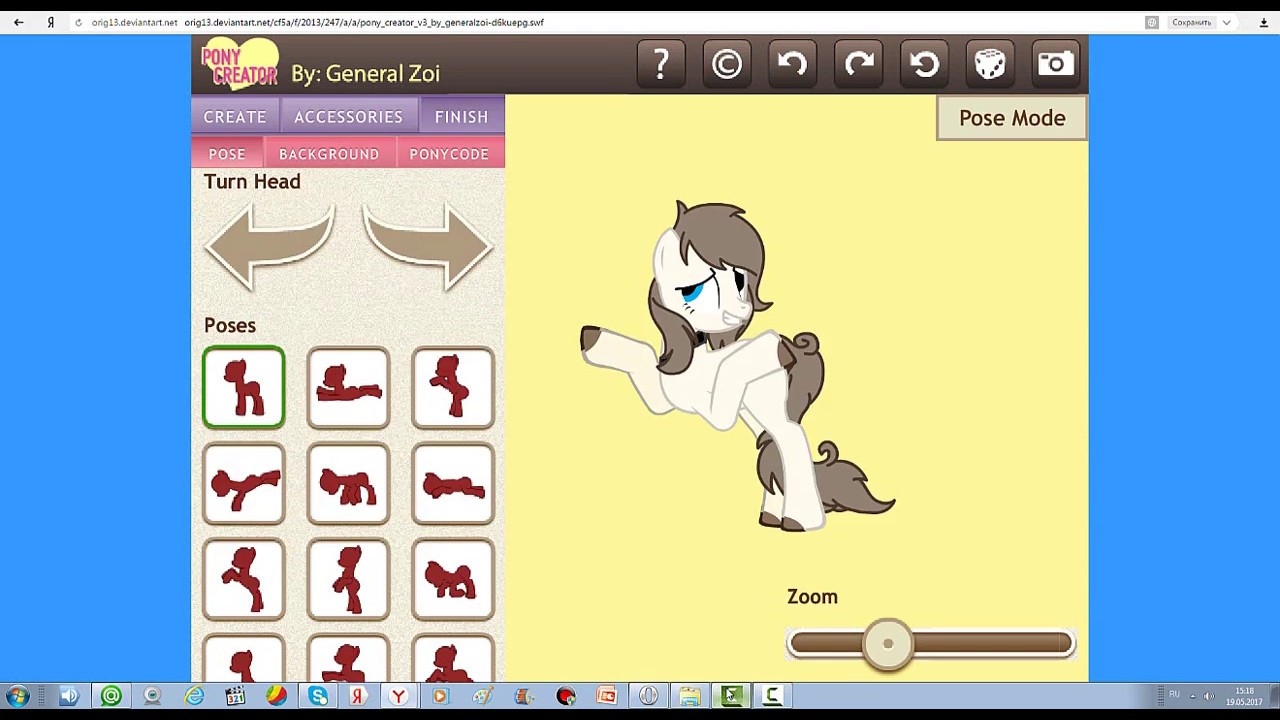Click the reset circular arrow icon
Image resolution: width=1280 pixels, height=720 pixels.
tap(924, 65)
